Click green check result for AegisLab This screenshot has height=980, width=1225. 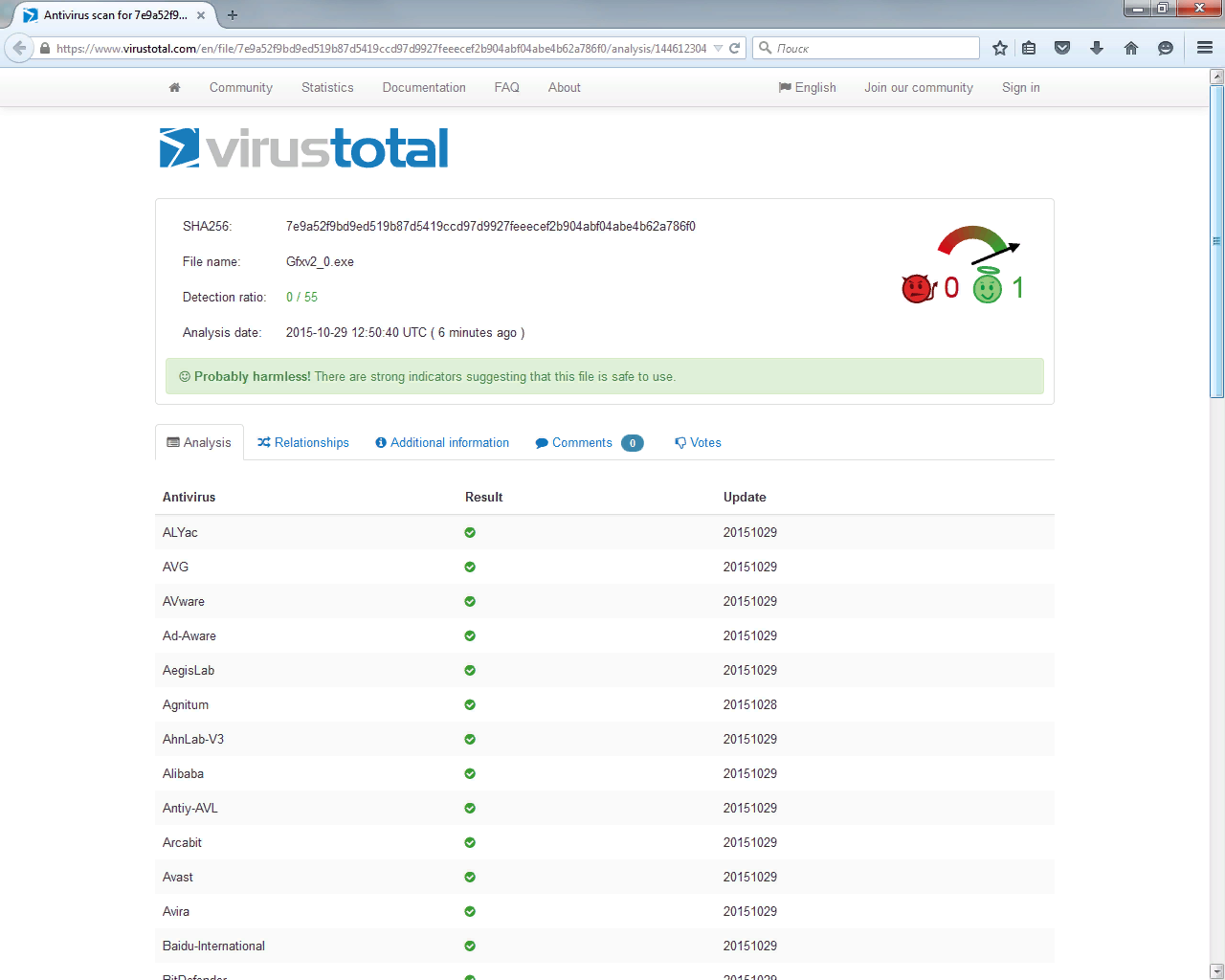coord(470,670)
